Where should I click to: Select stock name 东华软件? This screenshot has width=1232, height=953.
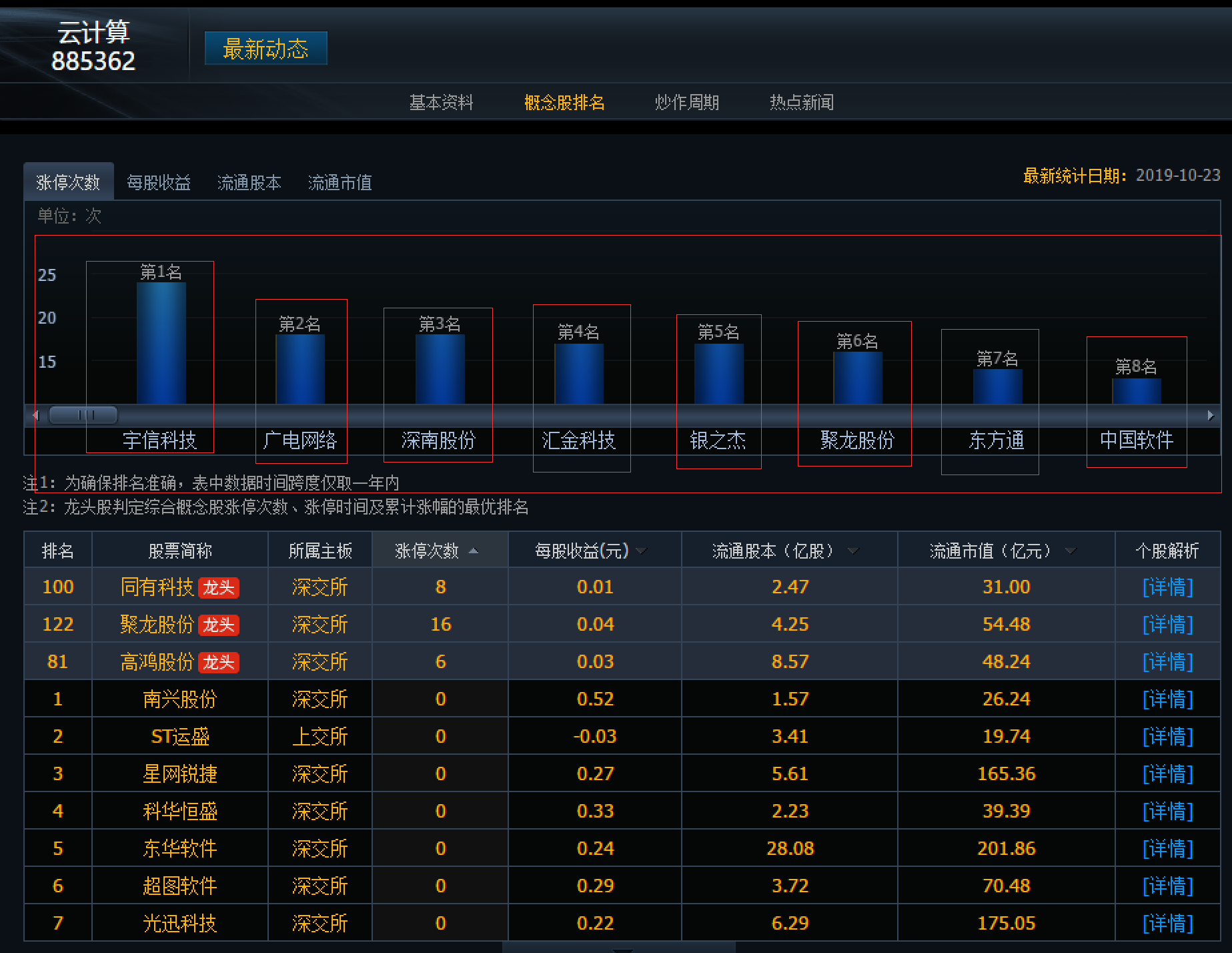click(180, 849)
